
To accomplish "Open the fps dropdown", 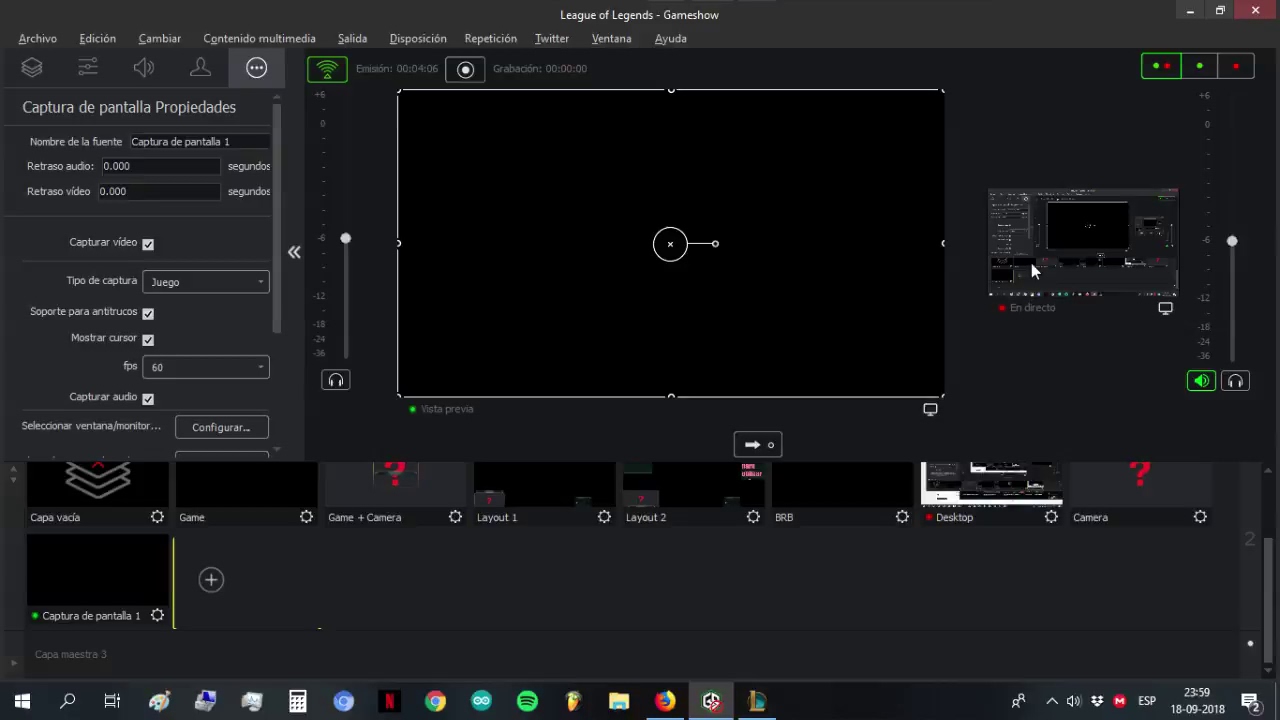I will (206, 367).
